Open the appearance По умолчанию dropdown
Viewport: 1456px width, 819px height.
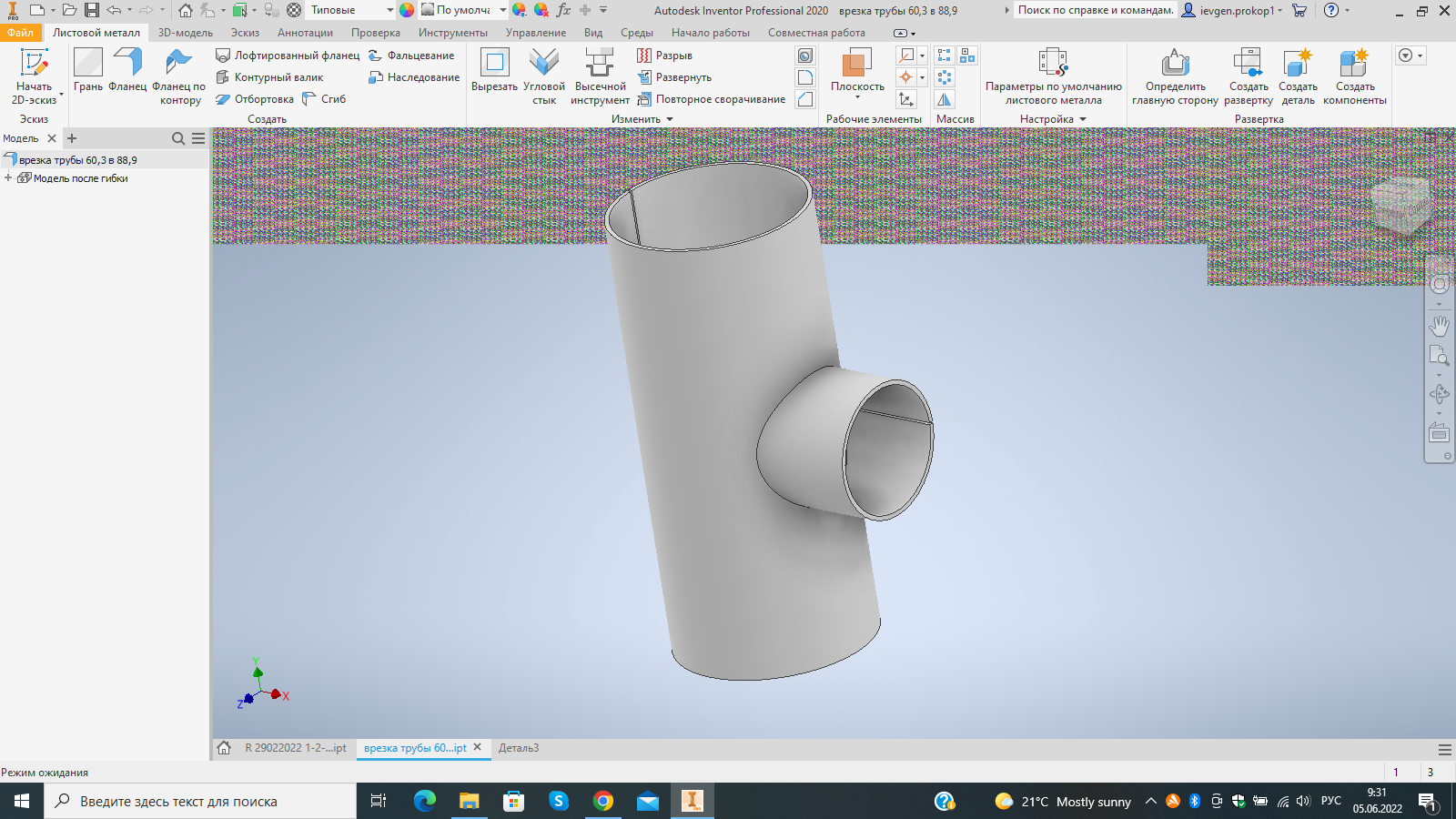464,10
